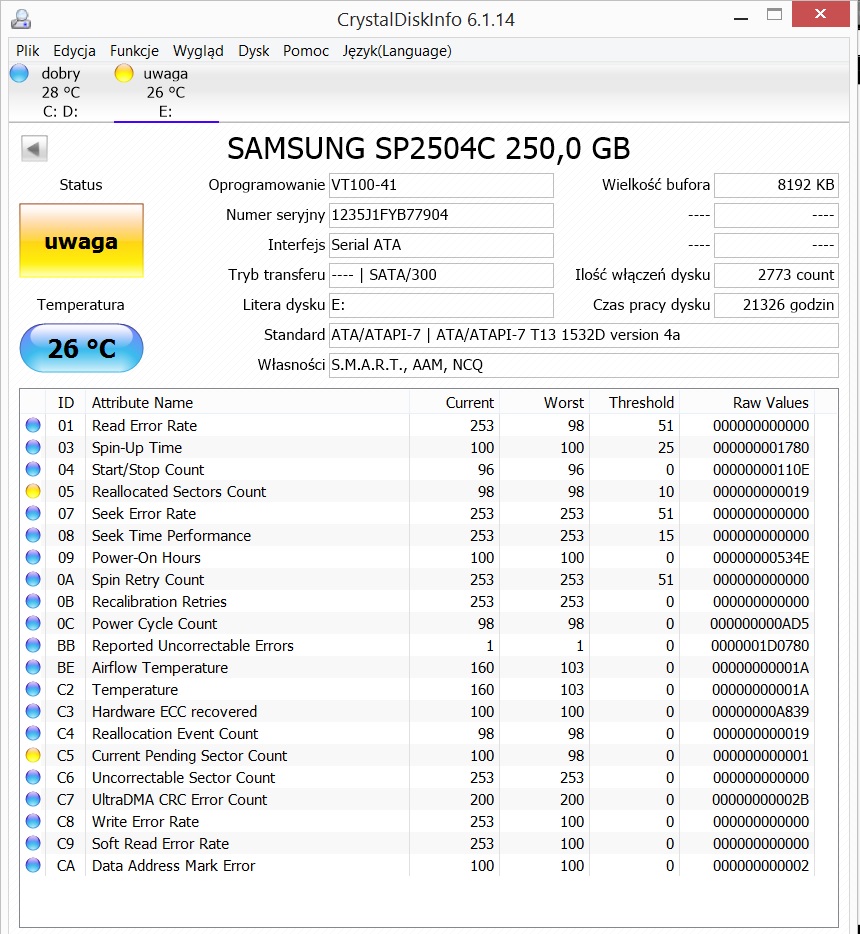Viewport: 860px width, 934px height.
Task: Open the Edycja menu
Action: (x=74, y=51)
